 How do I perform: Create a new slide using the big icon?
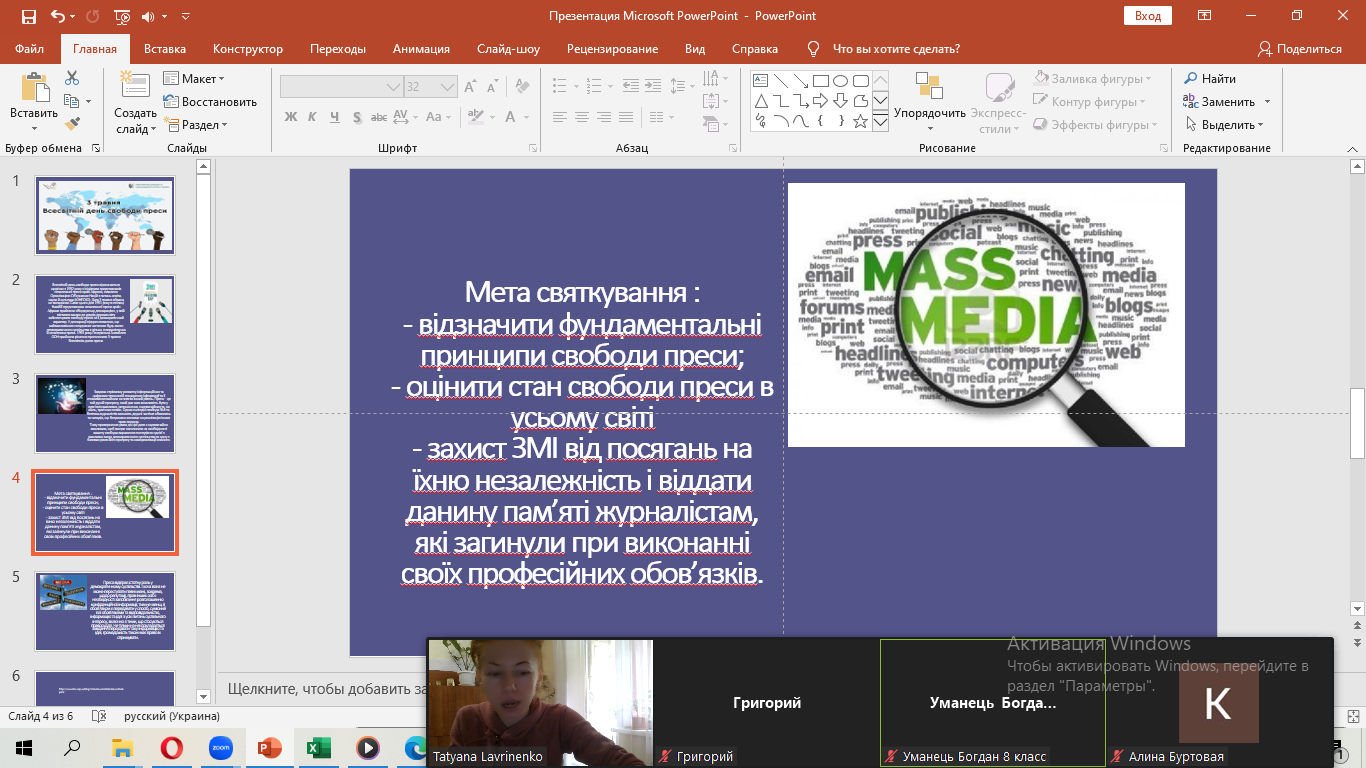point(135,88)
